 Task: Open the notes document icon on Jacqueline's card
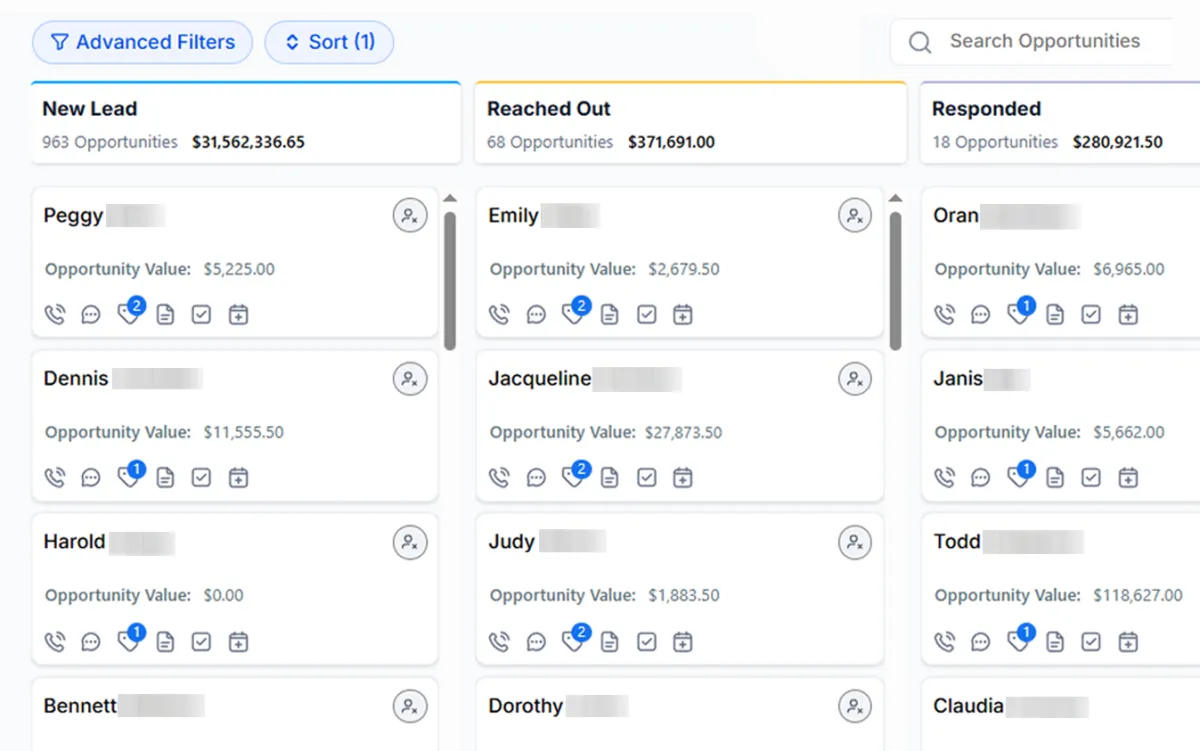(x=610, y=478)
